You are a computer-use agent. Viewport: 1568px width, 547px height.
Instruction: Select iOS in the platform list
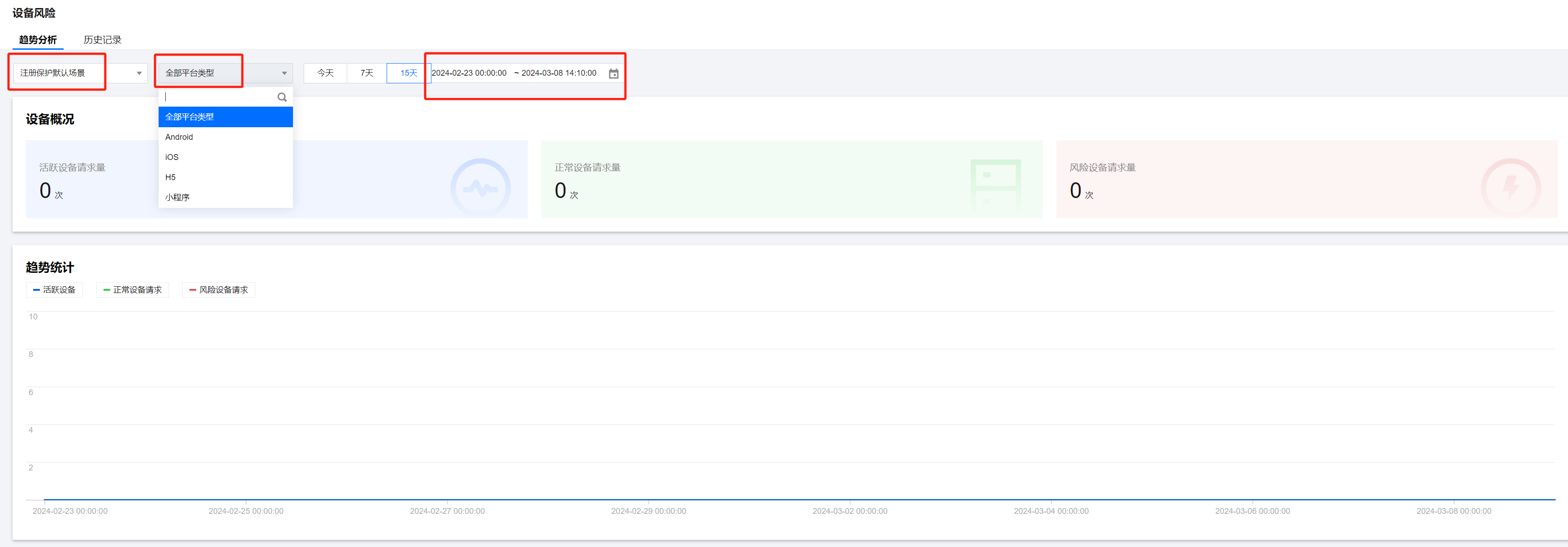point(172,157)
